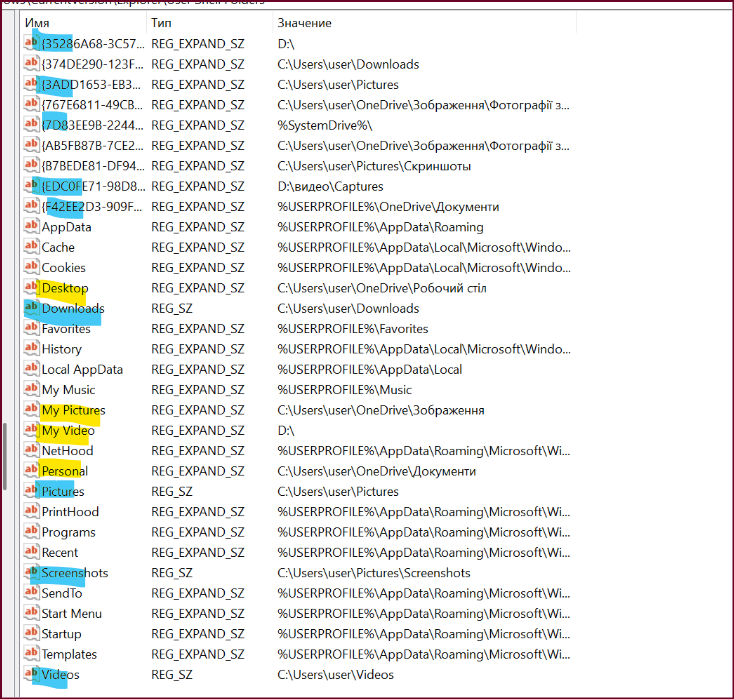This screenshot has width=734, height=699.
Task: Click the string icon of the History entry
Action: tap(31, 349)
